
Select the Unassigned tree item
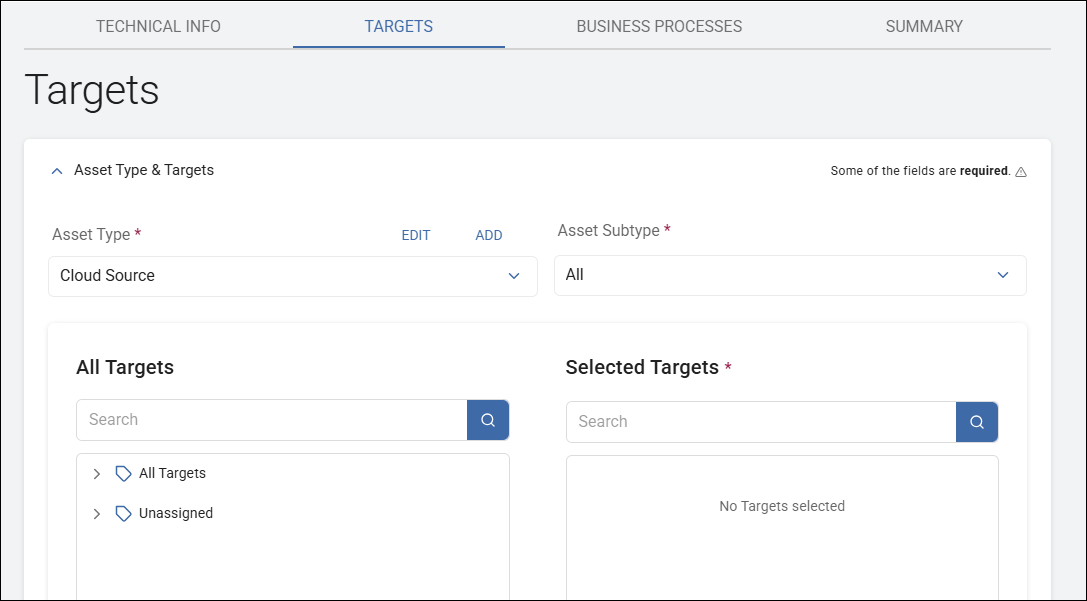(176, 513)
